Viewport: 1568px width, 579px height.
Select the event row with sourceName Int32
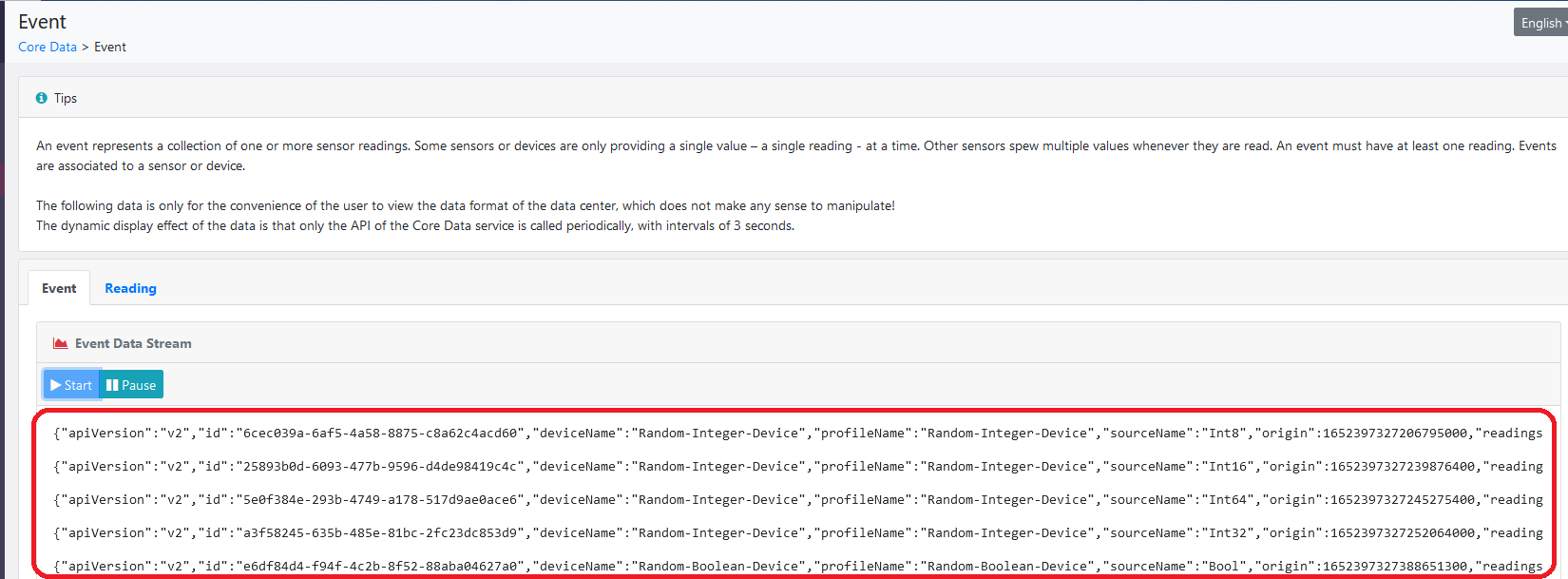pyautogui.click(x=798, y=532)
